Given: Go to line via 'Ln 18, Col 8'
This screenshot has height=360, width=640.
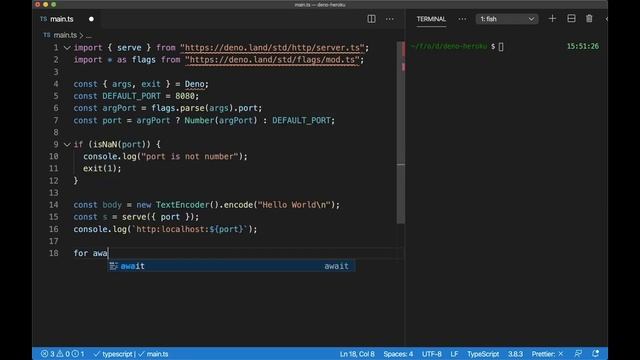Looking at the screenshot, I should coord(357,354).
